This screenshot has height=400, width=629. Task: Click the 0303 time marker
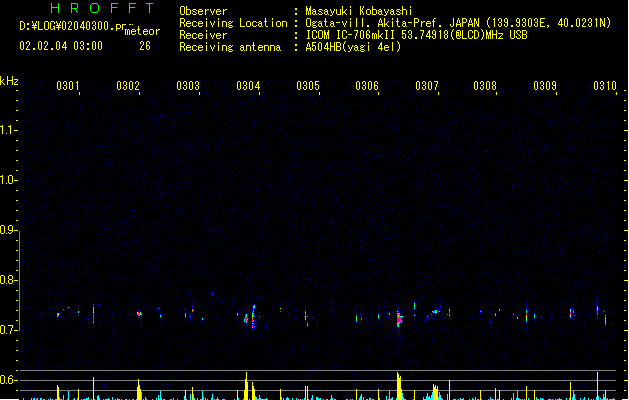click(188, 86)
